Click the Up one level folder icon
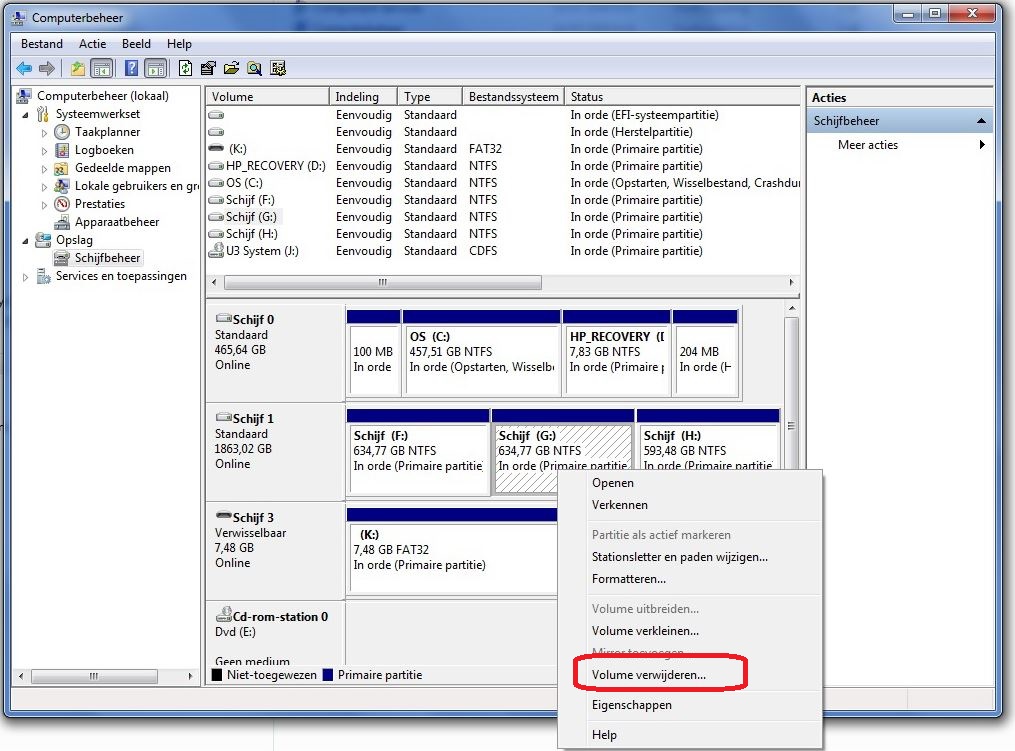This screenshot has width=1015, height=751. pos(77,69)
